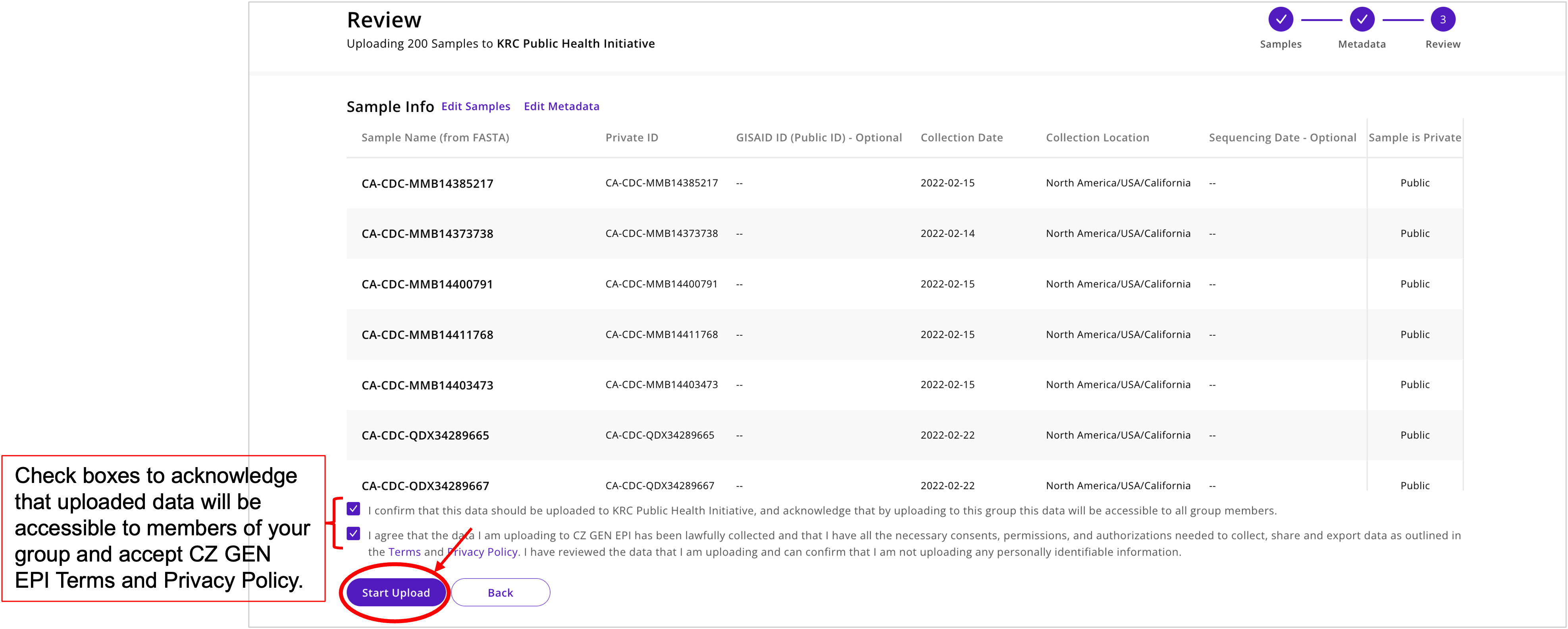Click the Sequencing Date - Optional column header

click(1283, 137)
